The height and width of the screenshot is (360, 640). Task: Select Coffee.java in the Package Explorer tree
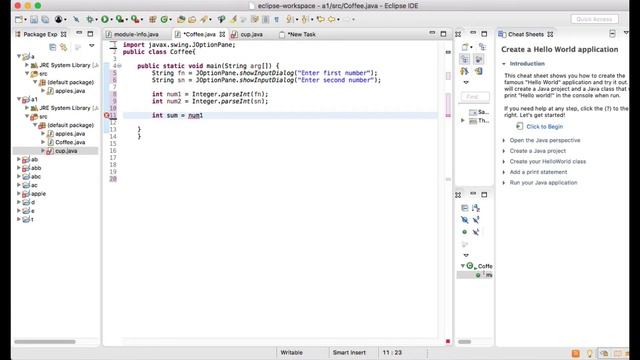pyautogui.click(x=70, y=142)
